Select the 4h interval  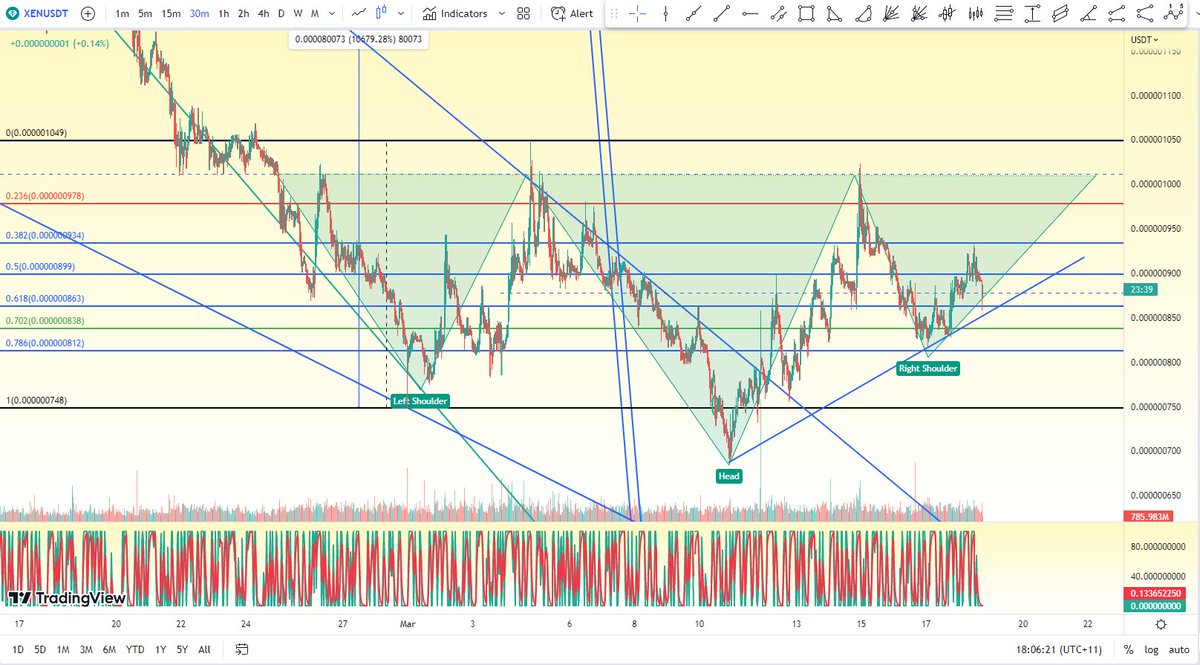click(x=264, y=14)
